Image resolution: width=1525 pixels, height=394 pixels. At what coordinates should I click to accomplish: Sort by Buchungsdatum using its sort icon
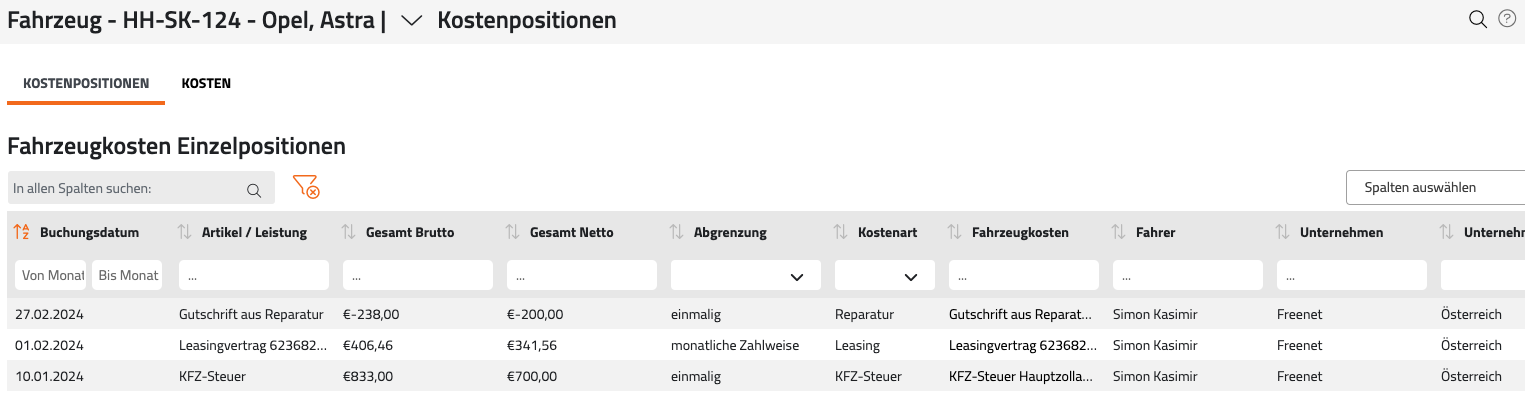(21, 232)
